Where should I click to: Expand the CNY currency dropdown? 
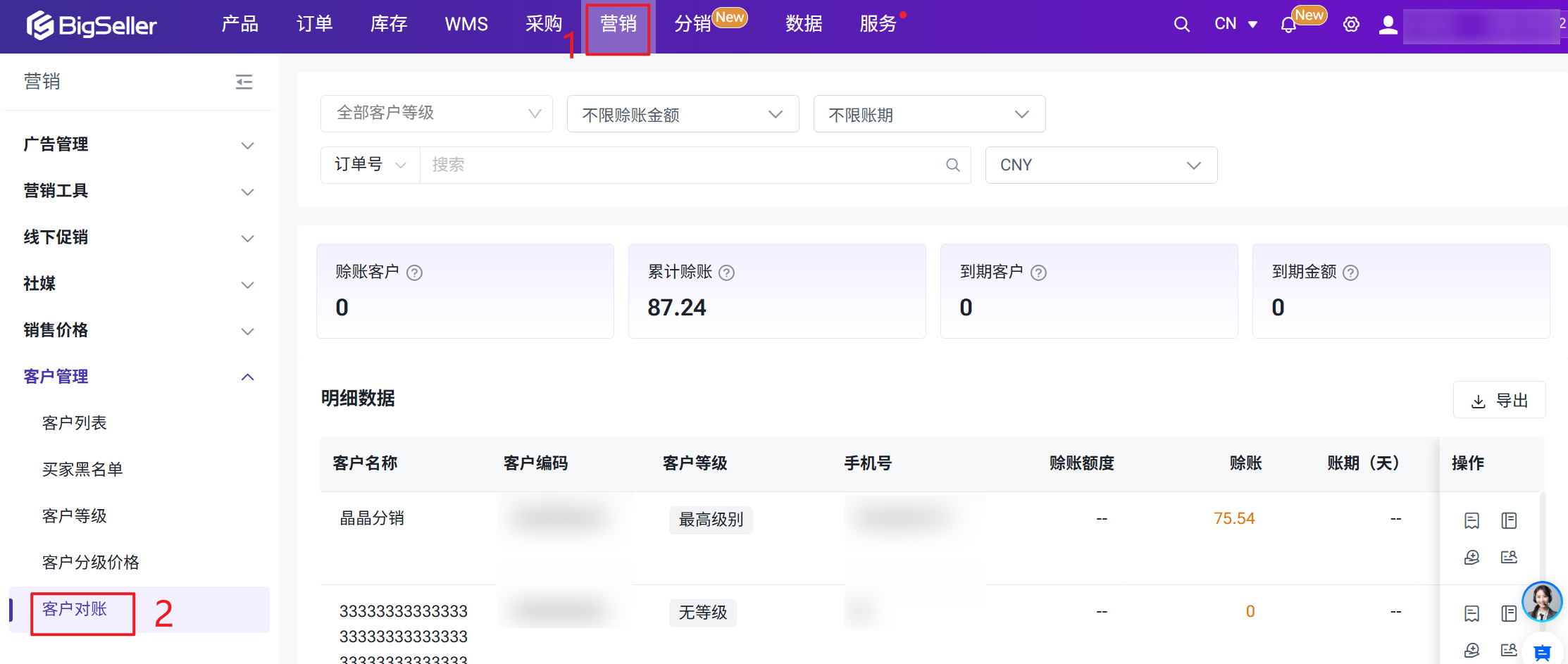point(1100,165)
